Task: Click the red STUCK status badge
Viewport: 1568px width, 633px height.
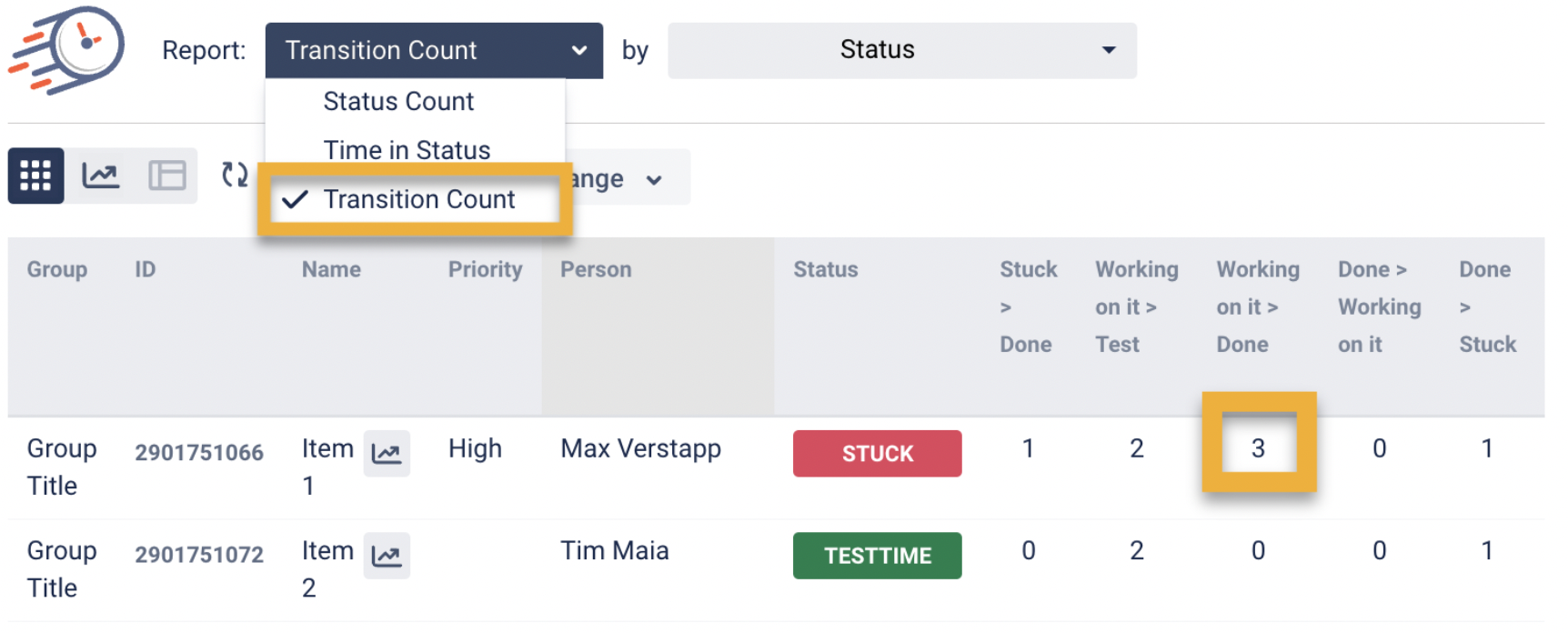Action: pyautogui.click(x=877, y=454)
